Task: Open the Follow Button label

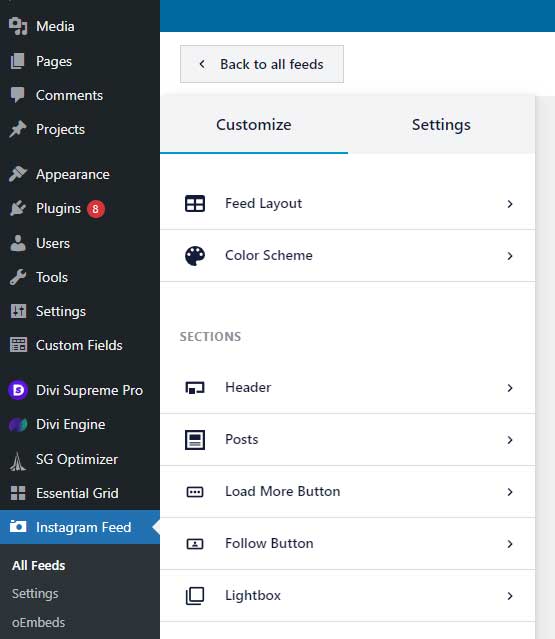Action: [x=269, y=543]
